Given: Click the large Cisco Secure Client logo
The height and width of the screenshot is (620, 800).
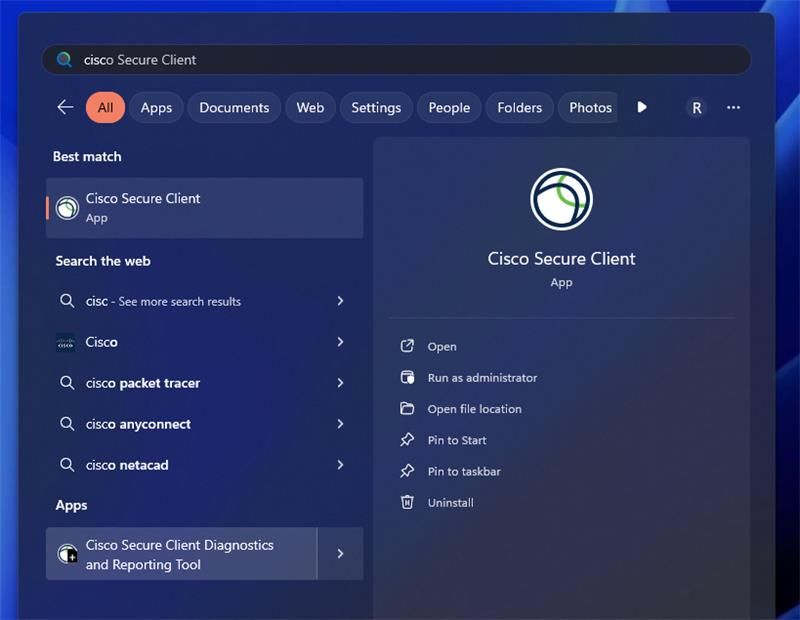Looking at the screenshot, I should point(561,199).
